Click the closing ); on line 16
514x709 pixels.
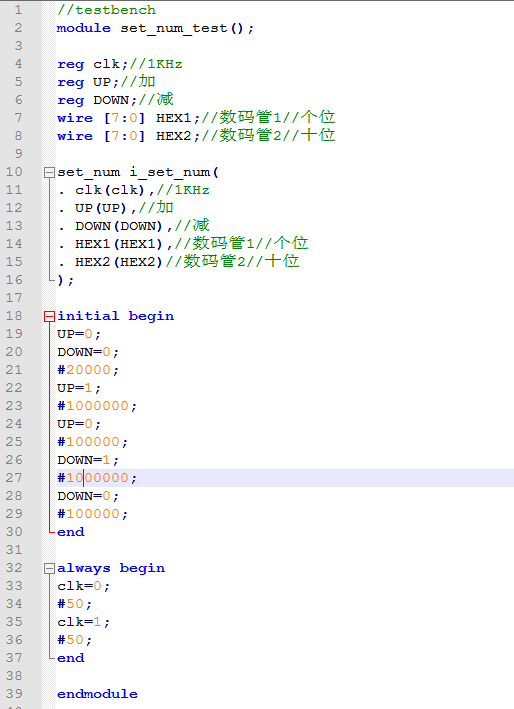point(66,280)
